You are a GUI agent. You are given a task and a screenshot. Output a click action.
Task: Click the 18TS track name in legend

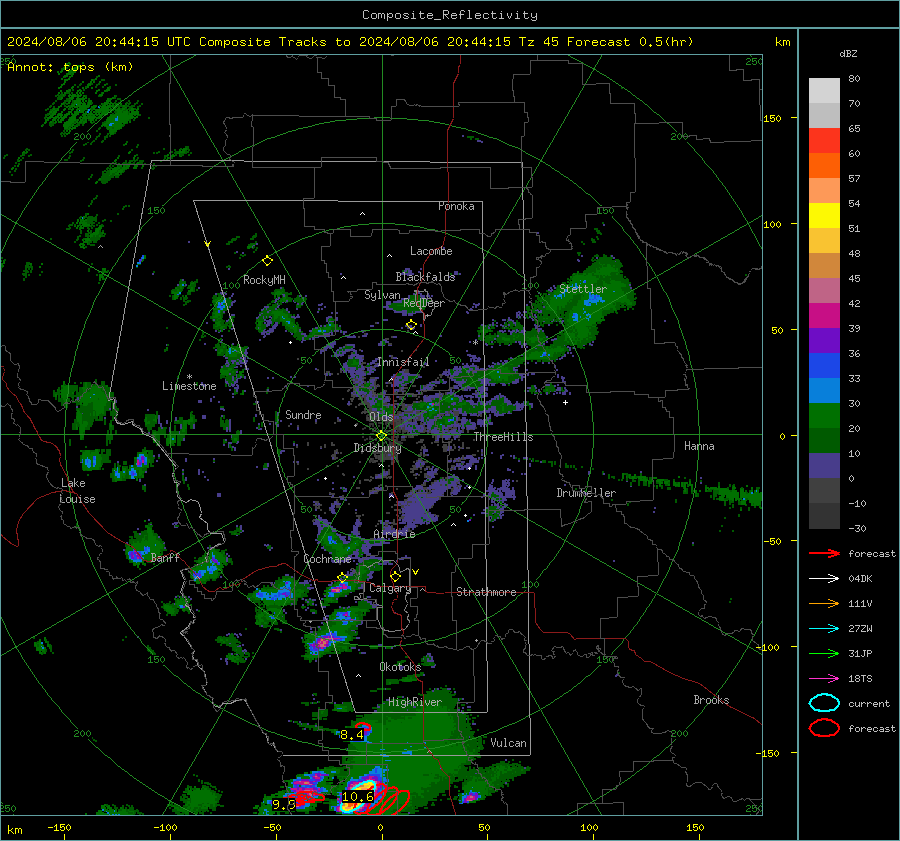[860, 679]
